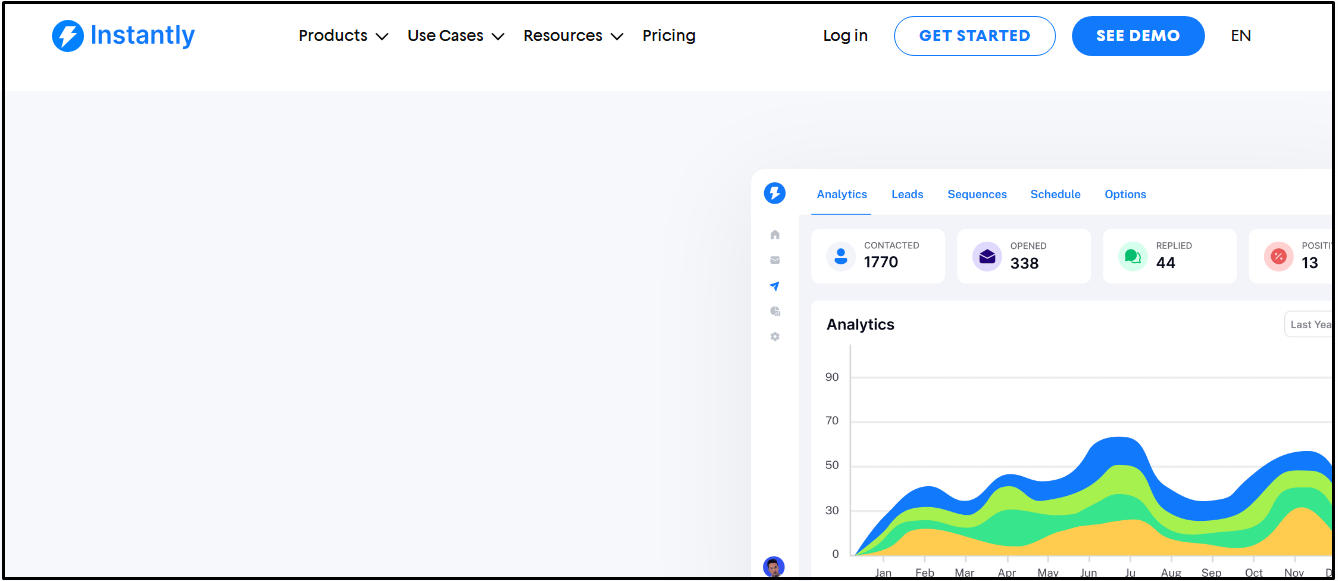Open the Last Year period selector
The width and height of the screenshot is (1338, 581).
(1308, 324)
